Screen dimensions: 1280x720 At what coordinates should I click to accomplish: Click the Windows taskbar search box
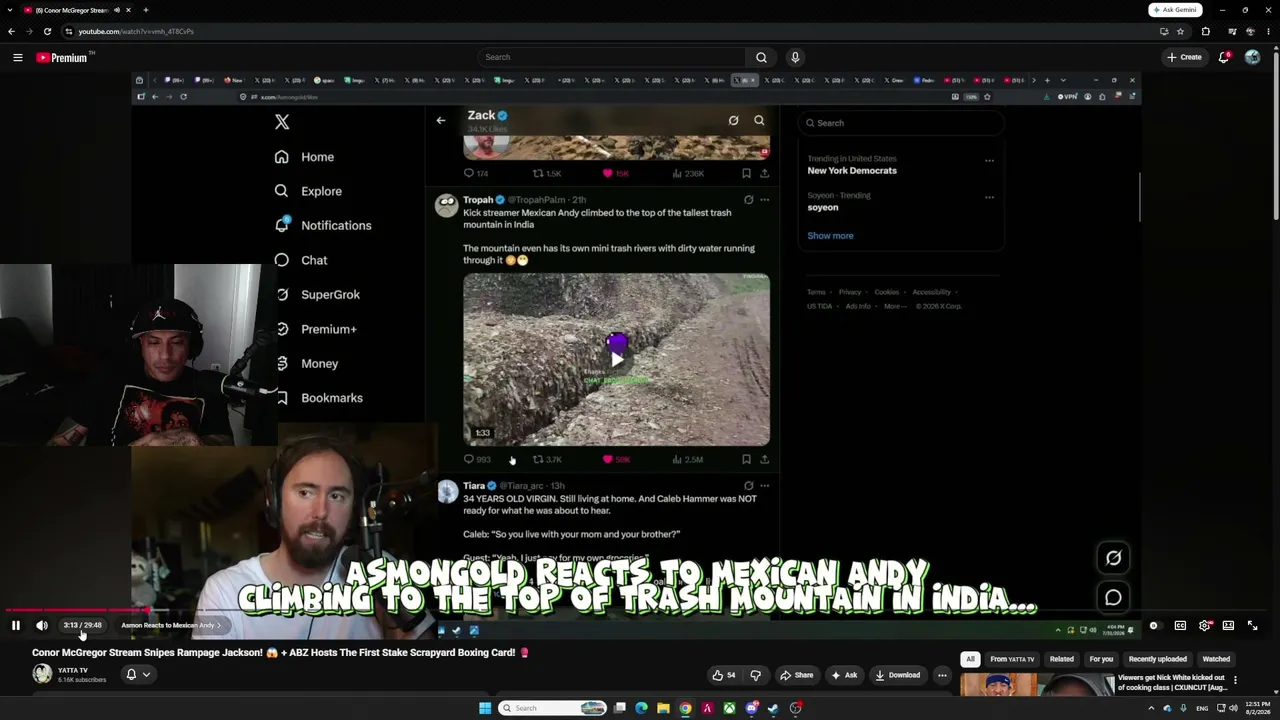(x=553, y=708)
